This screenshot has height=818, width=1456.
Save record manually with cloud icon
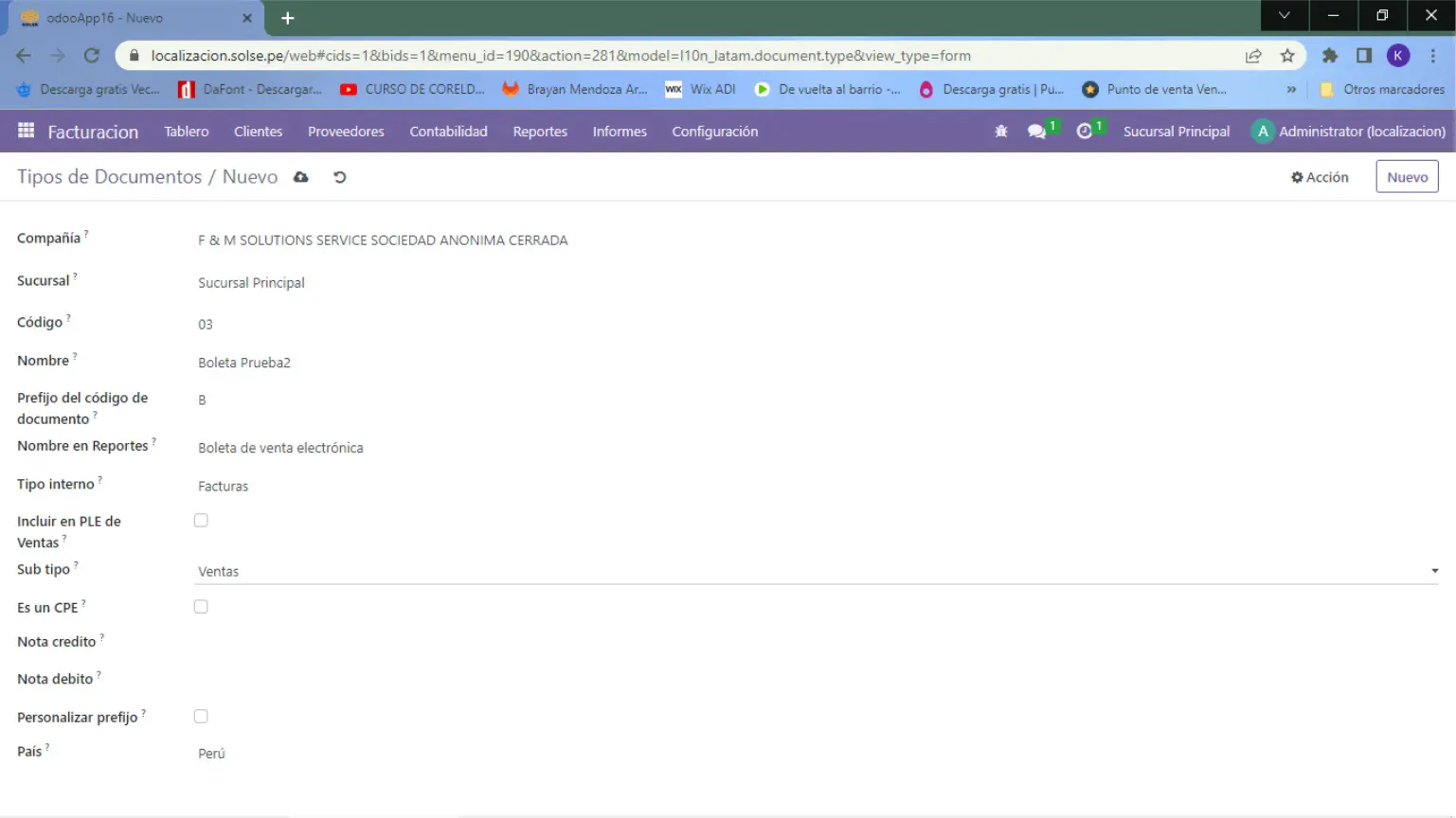point(301,177)
